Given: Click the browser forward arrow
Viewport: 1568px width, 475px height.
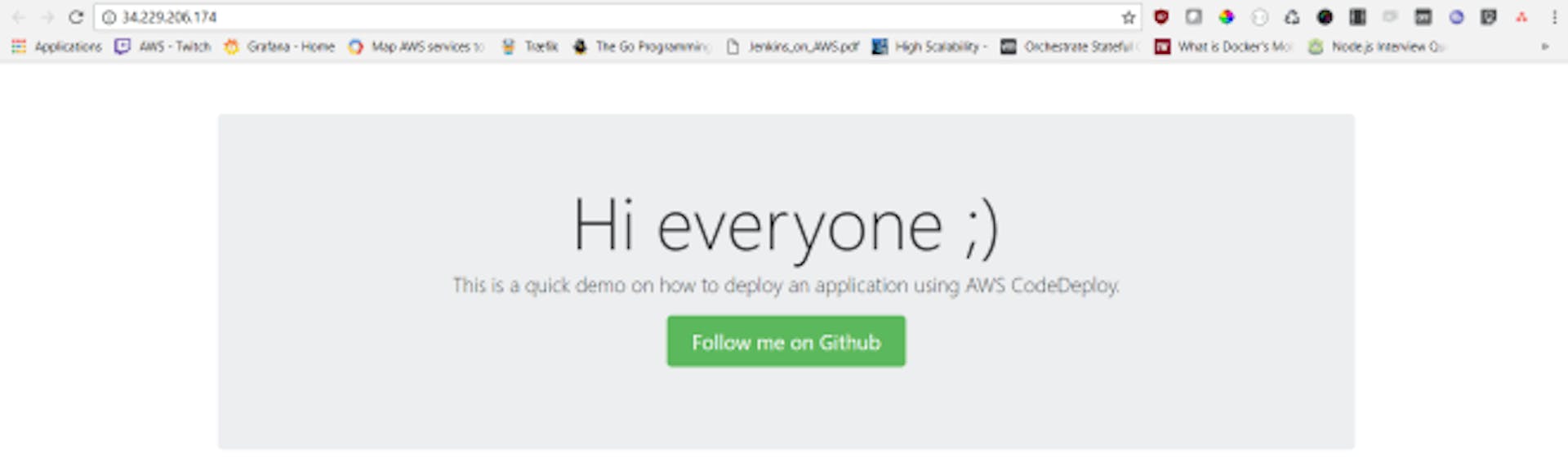Looking at the screenshot, I should [47, 17].
